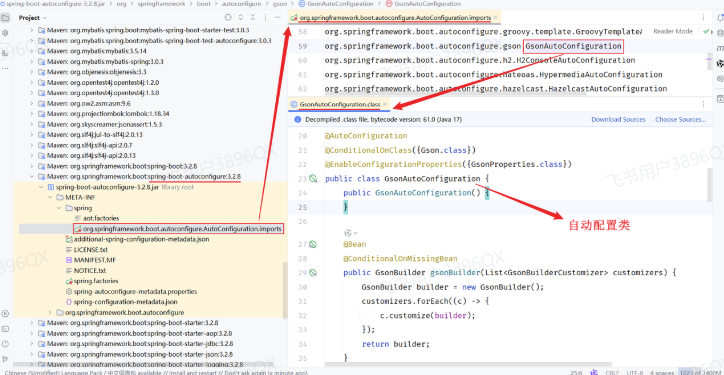Close the GsonAutoConfiguration.class tab
The width and height of the screenshot is (724, 375).
point(385,104)
